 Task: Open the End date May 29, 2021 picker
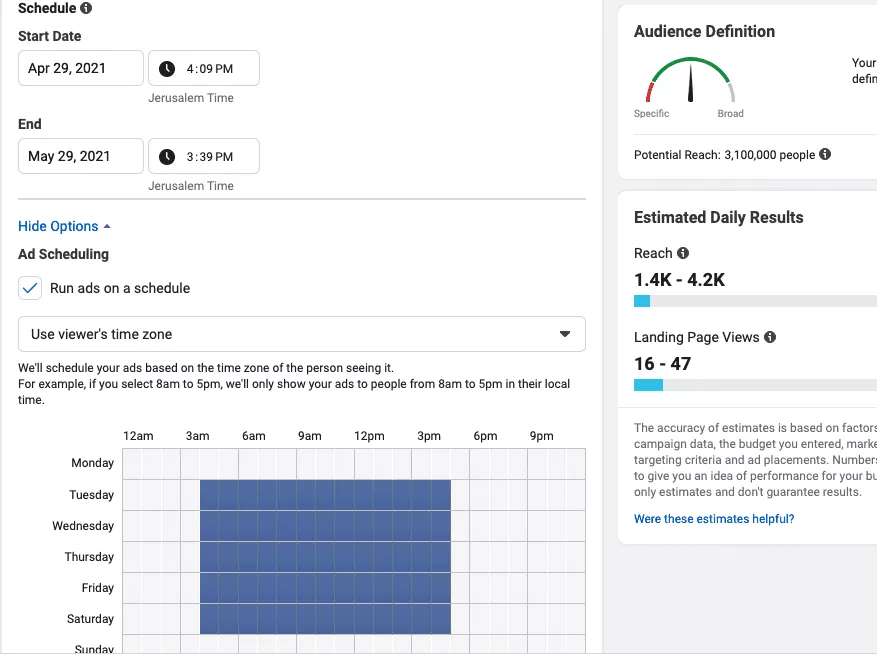click(x=81, y=156)
